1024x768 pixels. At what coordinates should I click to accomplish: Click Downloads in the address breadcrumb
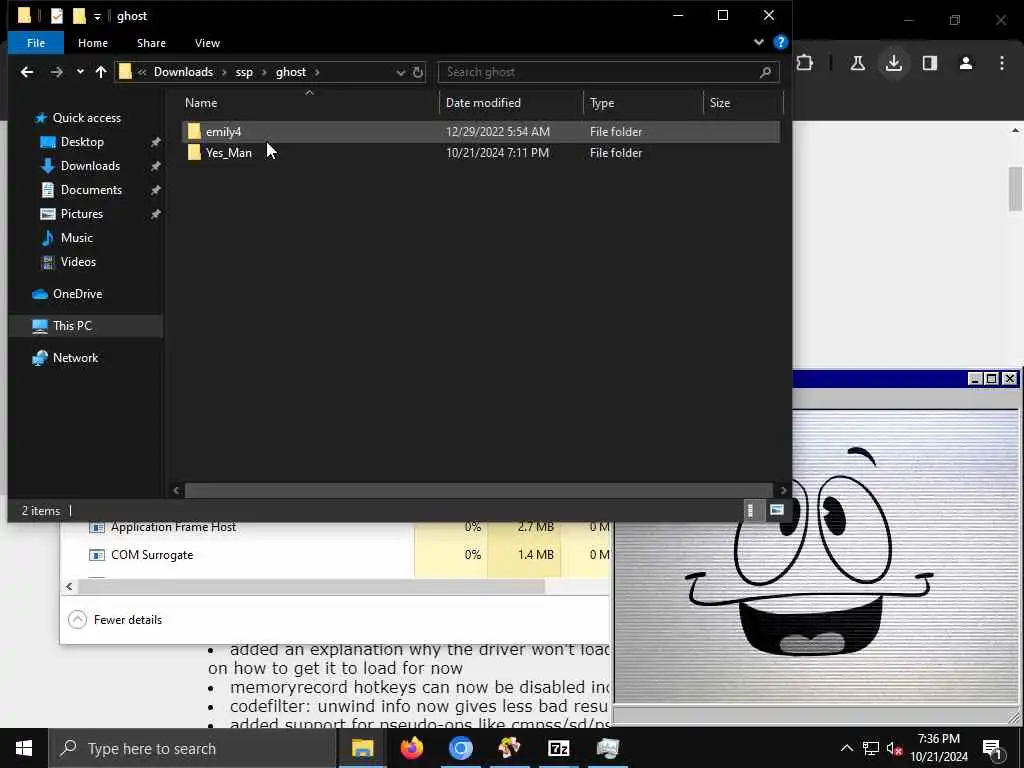click(x=183, y=72)
